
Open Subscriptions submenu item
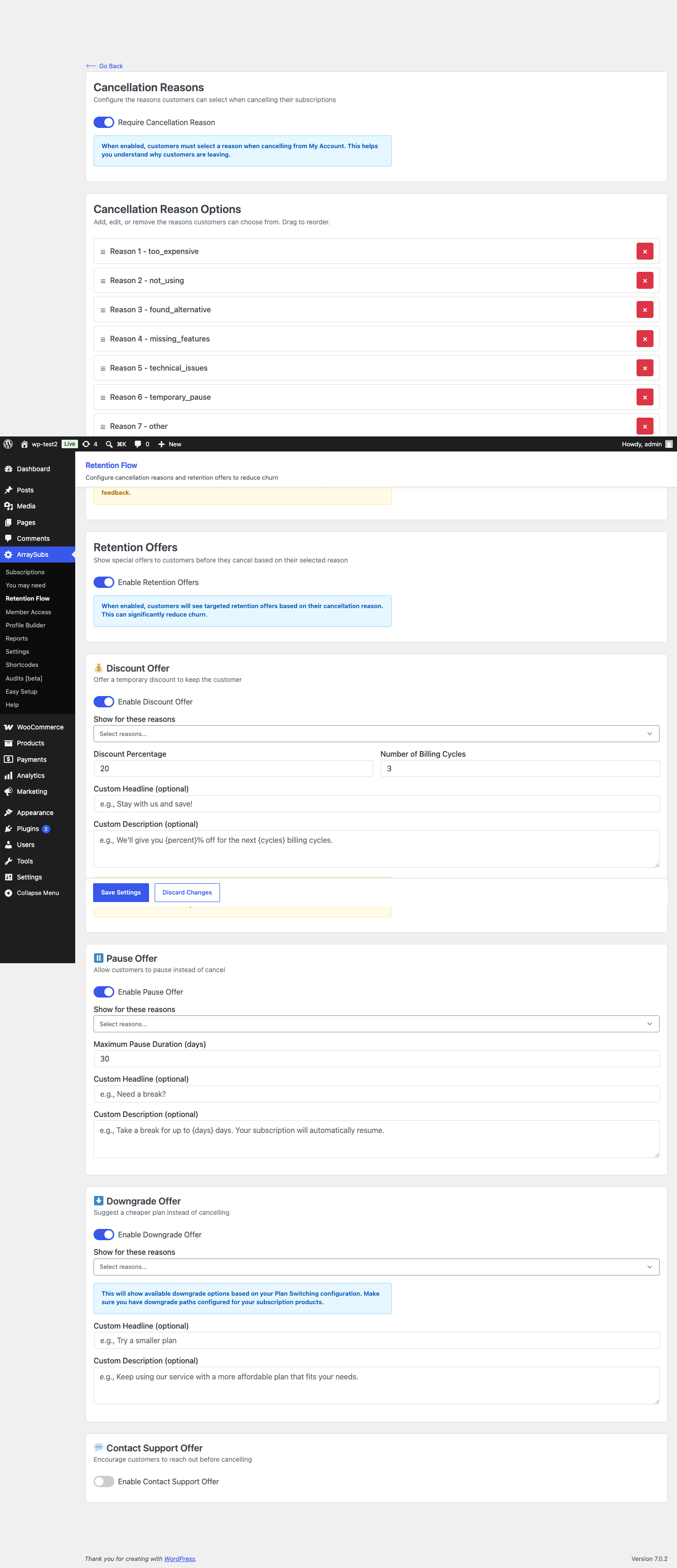point(25,573)
